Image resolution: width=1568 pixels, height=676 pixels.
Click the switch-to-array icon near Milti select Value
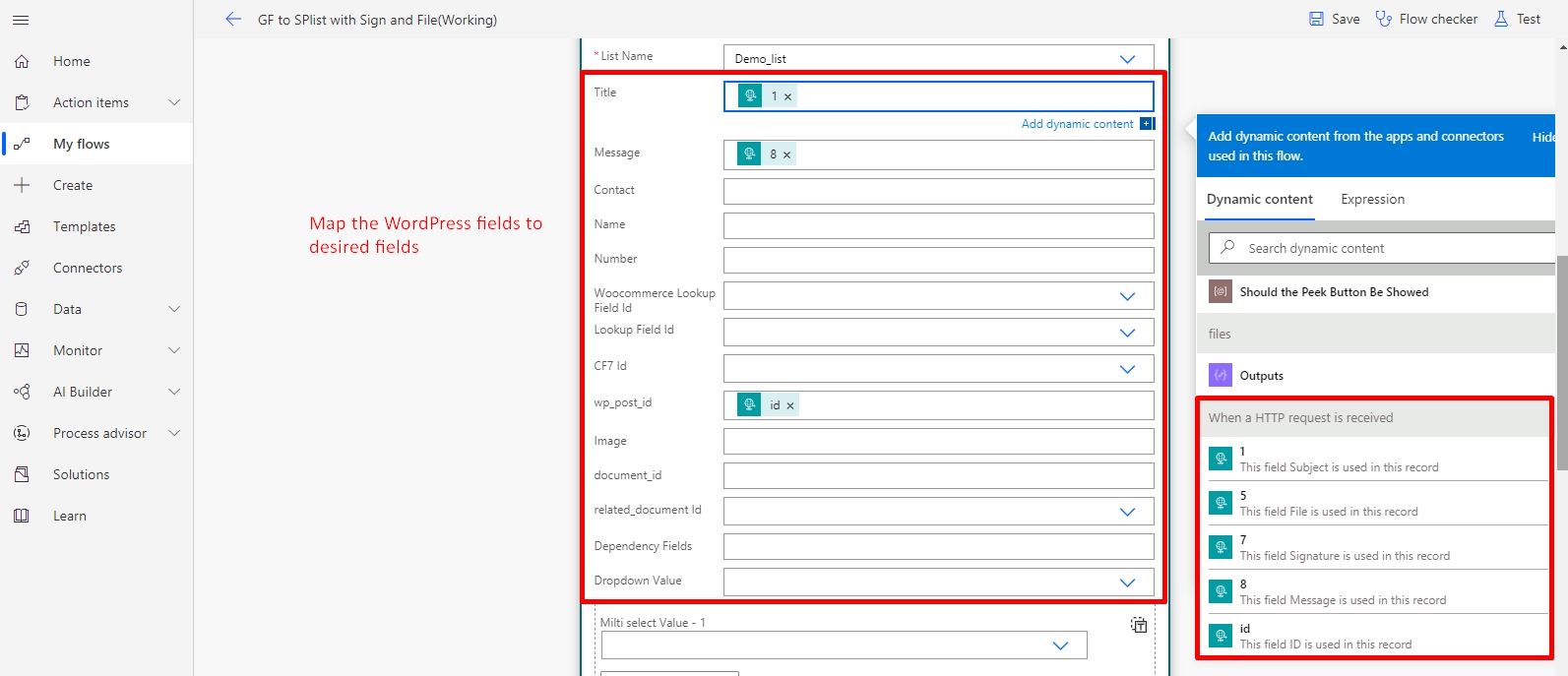pos(1139,624)
